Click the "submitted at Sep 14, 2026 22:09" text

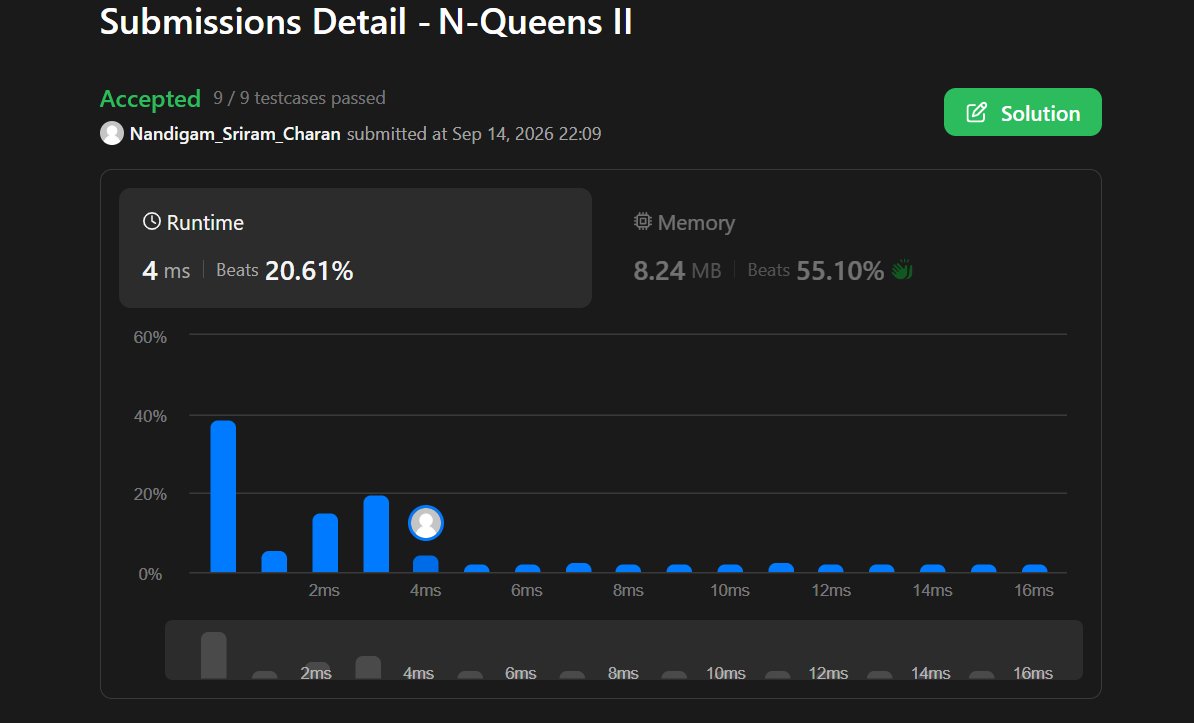(x=474, y=133)
